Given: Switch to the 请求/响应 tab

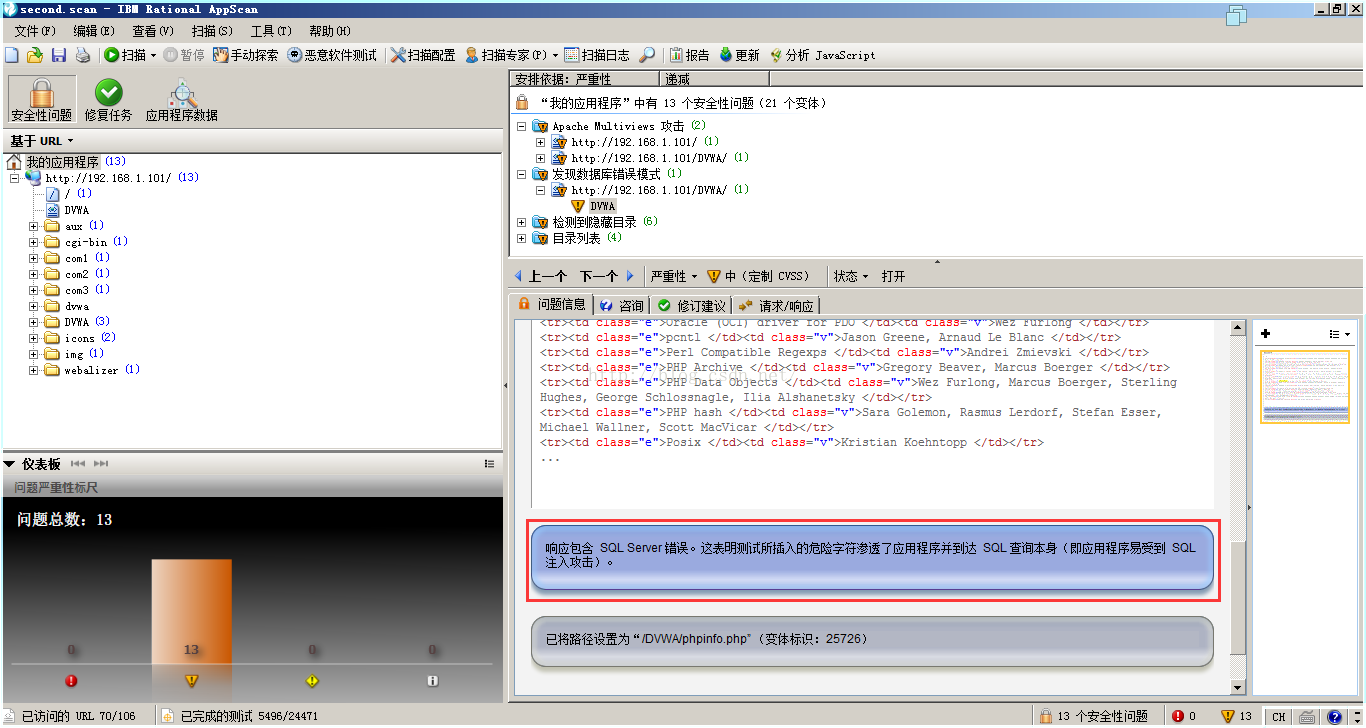Looking at the screenshot, I should [x=776, y=305].
